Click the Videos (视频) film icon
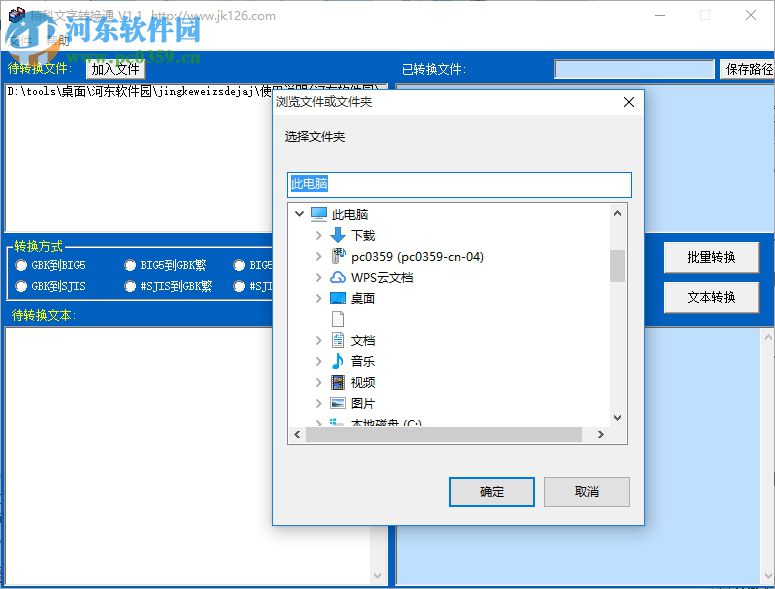Image resolution: width=775 pixels, height=589 pixels. 338,382
